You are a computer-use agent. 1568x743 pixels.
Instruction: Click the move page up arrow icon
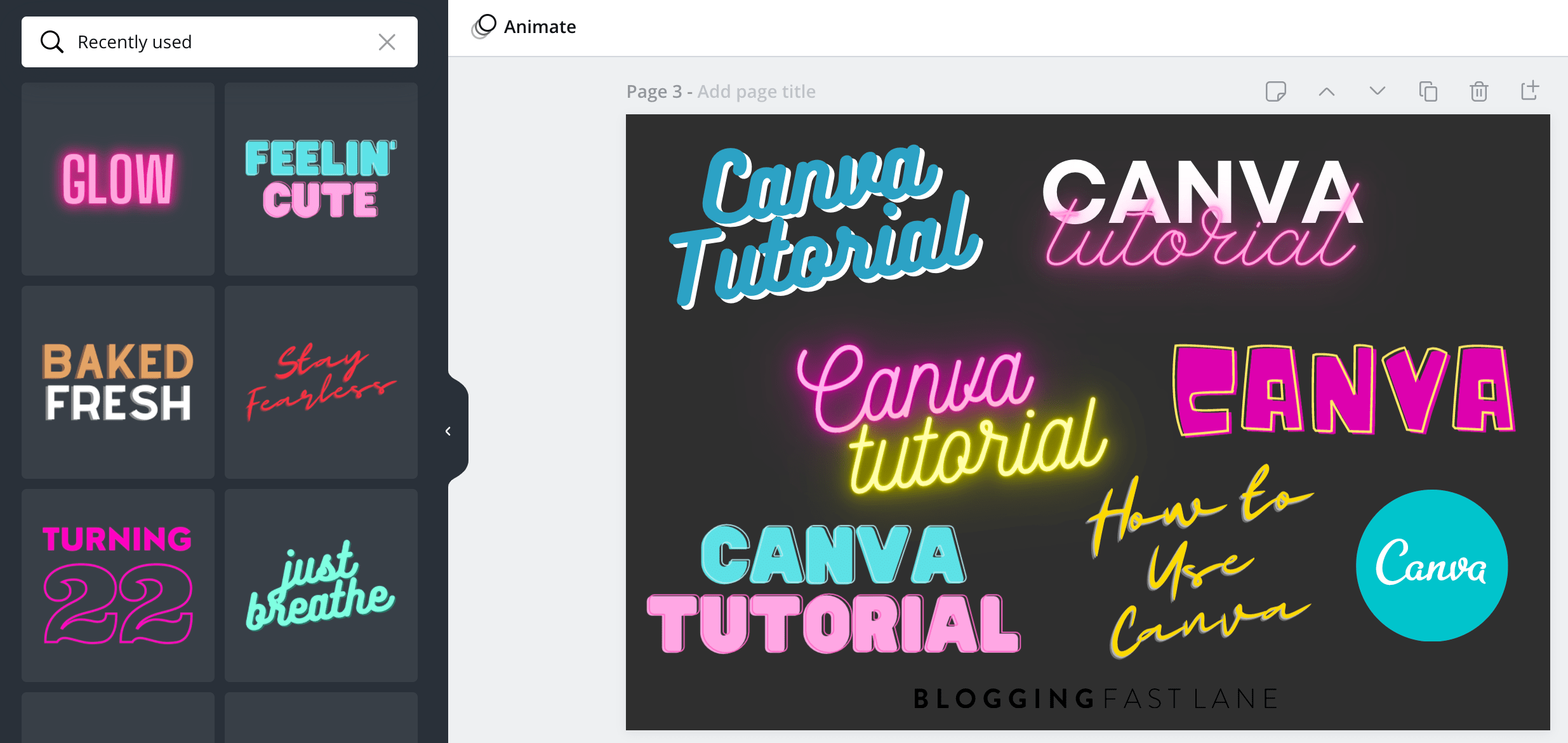[1326, 92]
